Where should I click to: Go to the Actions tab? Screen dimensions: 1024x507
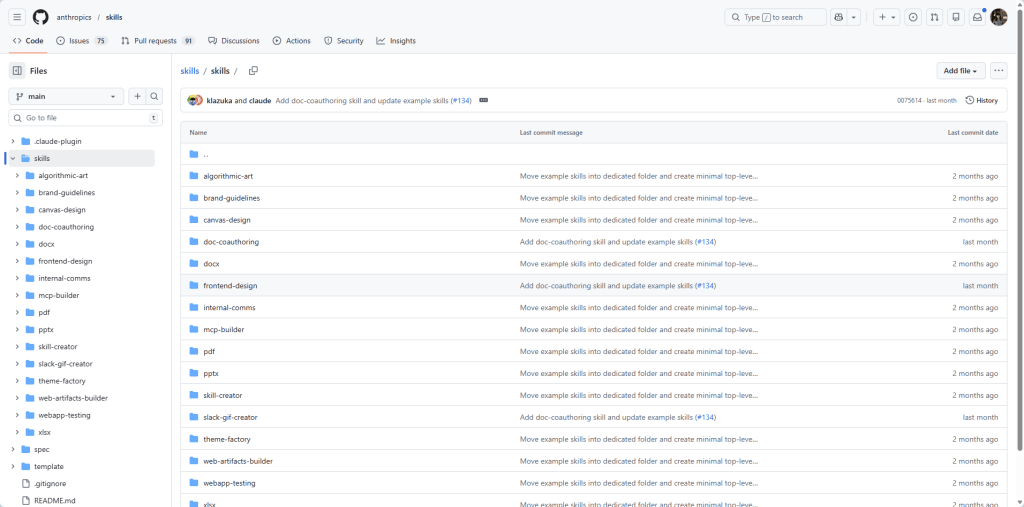coord(291,41)
